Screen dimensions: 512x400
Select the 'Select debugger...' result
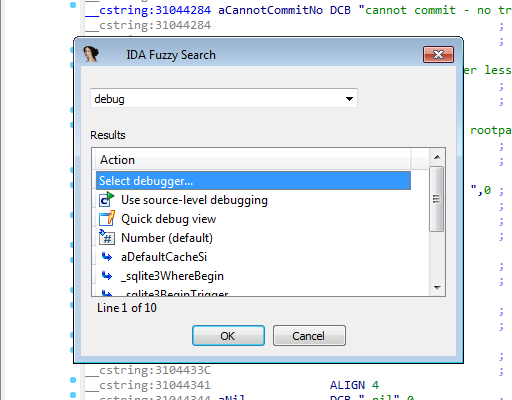(253, 181)
